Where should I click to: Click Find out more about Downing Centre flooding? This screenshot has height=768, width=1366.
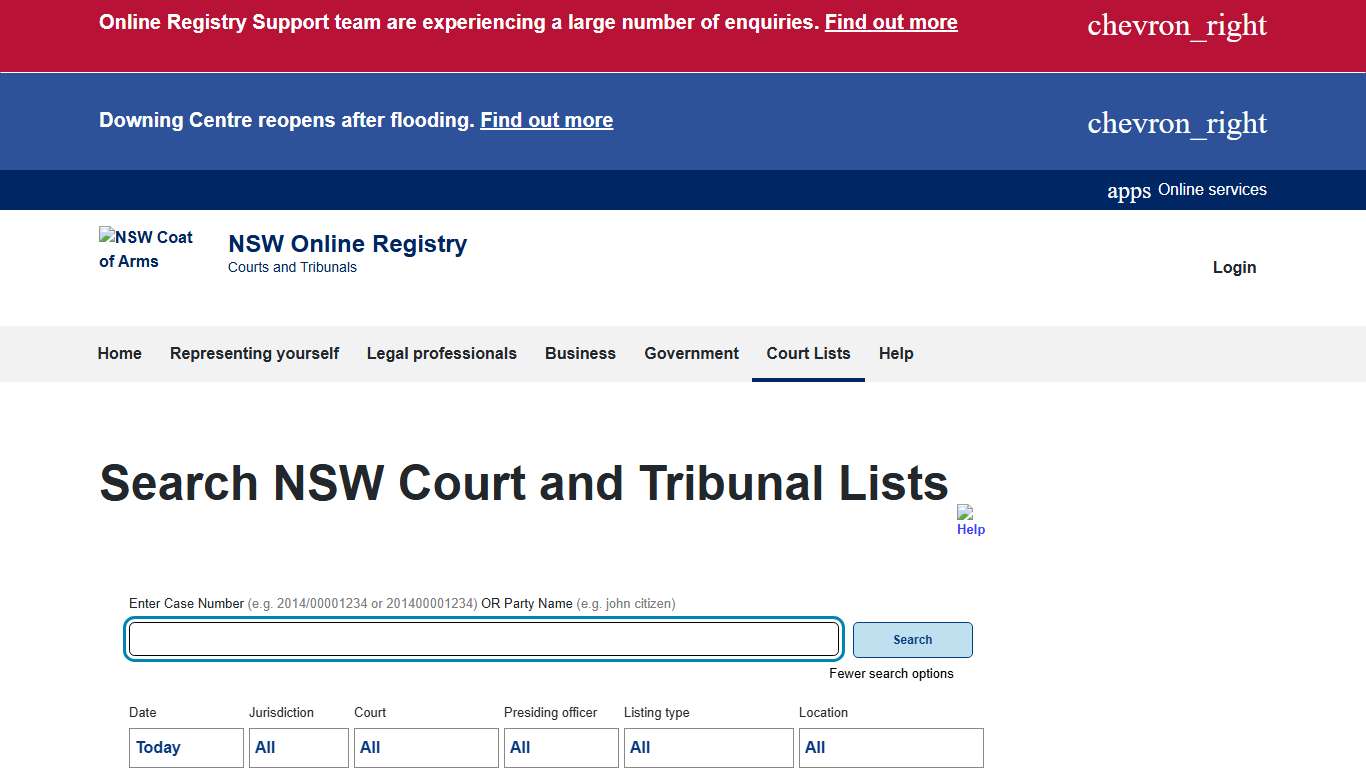pyautogui.click(x=546, y=120)
